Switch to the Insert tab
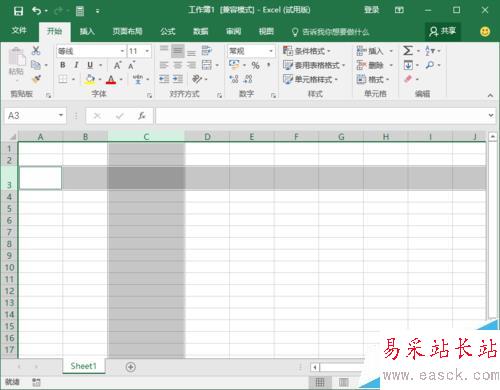500x390 pixels. [x=87, y=31]
